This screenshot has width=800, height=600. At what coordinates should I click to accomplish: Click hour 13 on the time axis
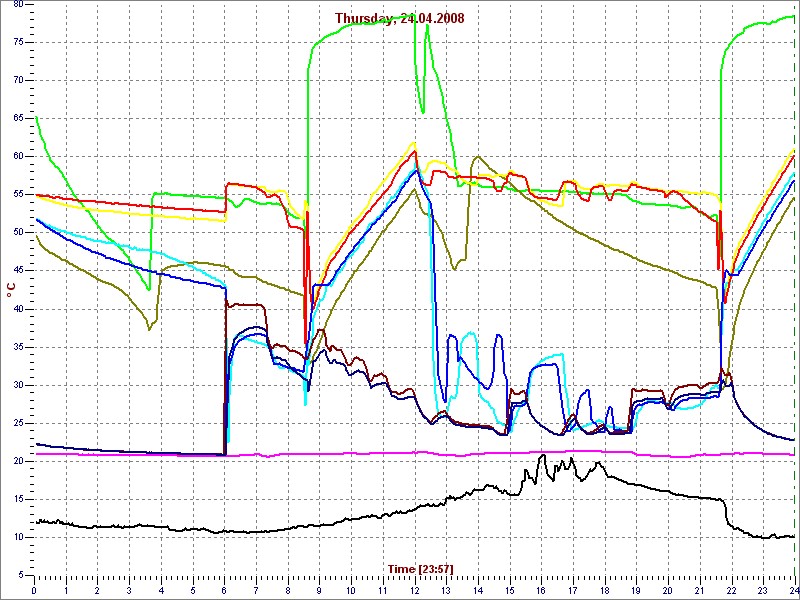(x=446, y=592)
